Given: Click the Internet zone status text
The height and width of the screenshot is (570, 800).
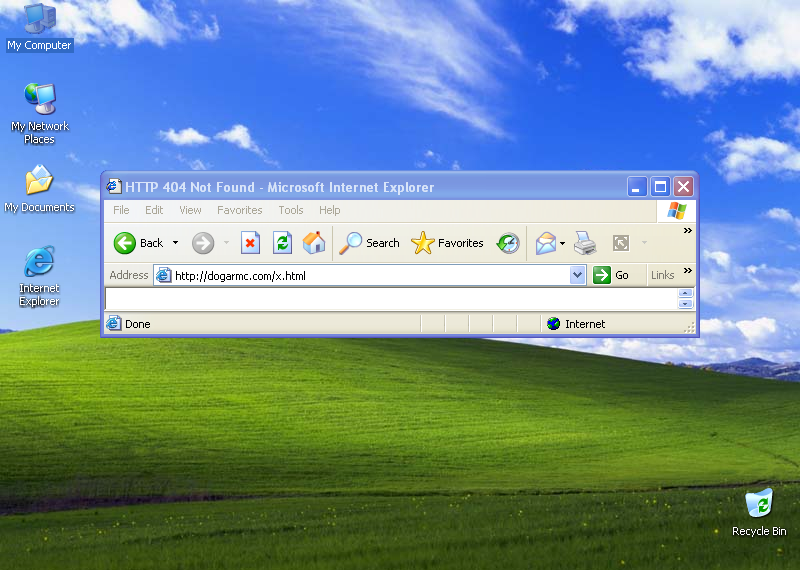Looking at the screenshot, I should click(x=585, y=324).
